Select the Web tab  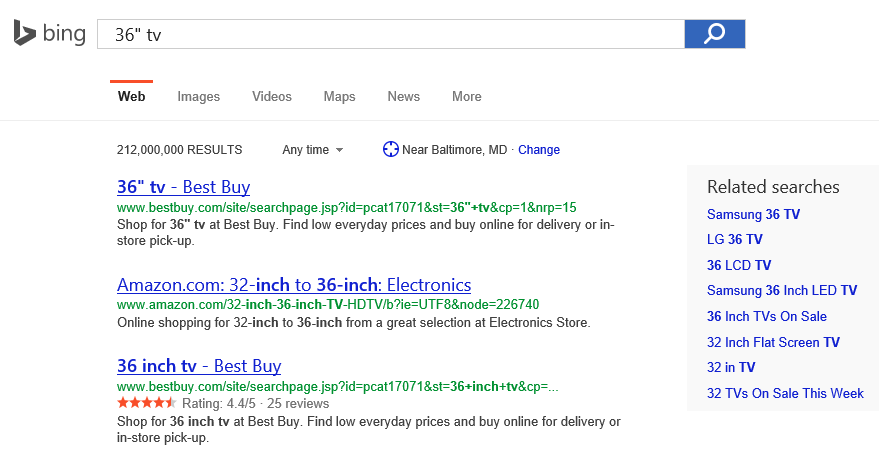point(131,97)
